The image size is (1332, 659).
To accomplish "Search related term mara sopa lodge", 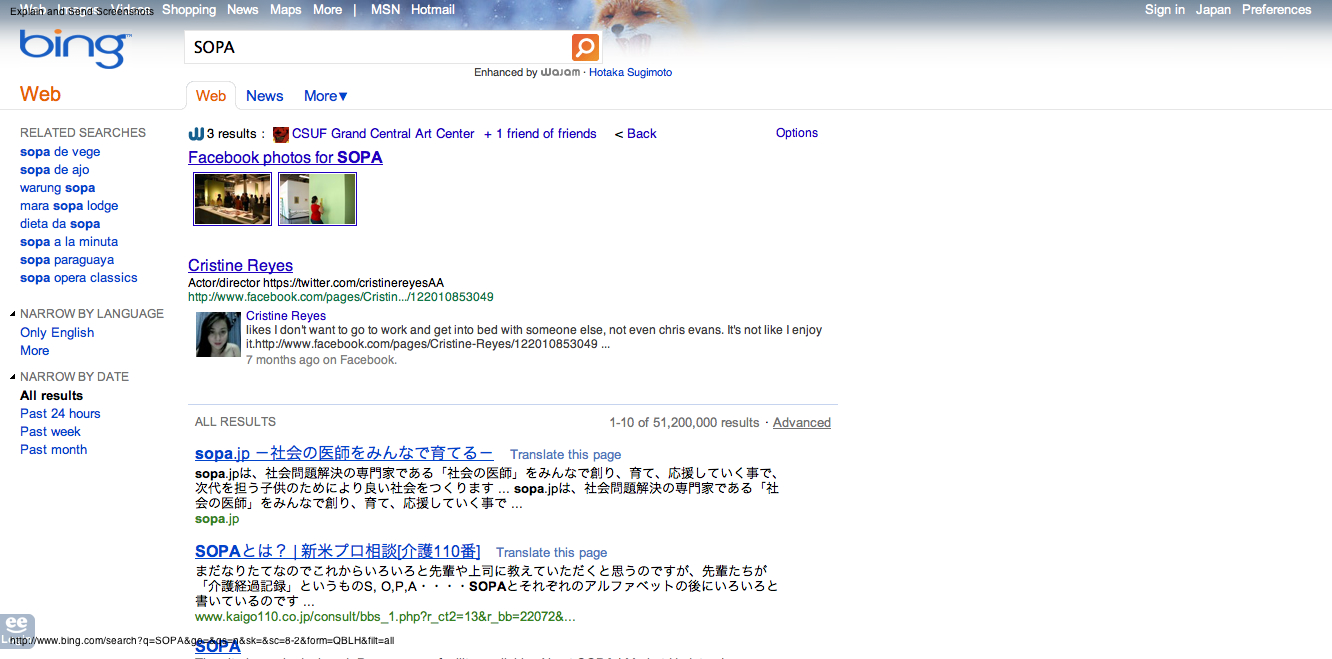I will (69, 206).
